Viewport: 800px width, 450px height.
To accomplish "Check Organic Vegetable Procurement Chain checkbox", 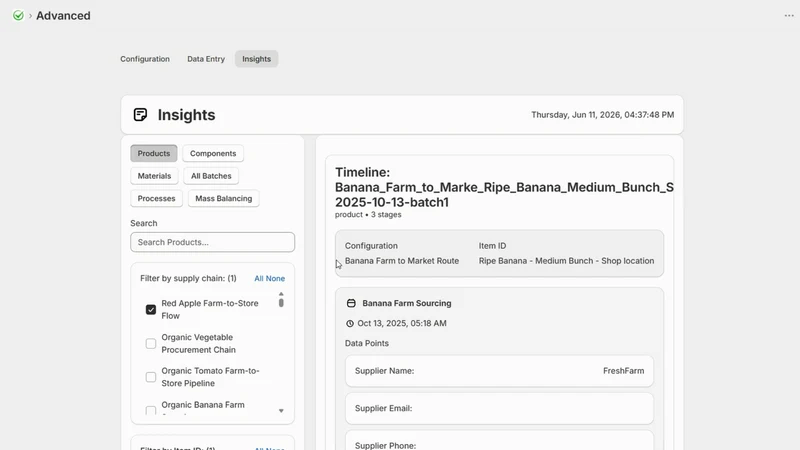I will pyautogui.click(x=151, y=343).
